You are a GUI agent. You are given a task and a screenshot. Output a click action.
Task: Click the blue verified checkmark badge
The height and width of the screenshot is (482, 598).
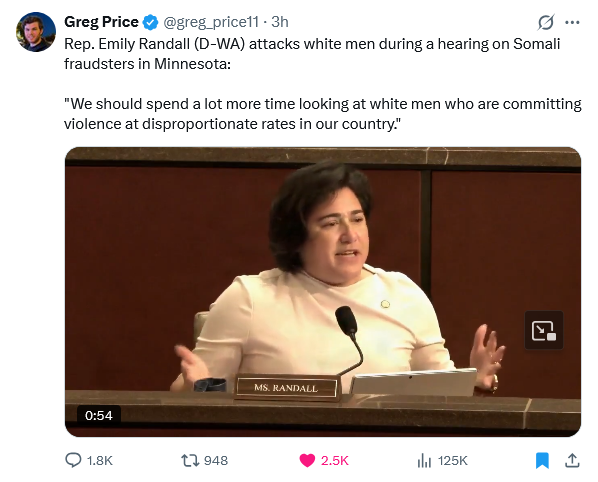point(150,22)
